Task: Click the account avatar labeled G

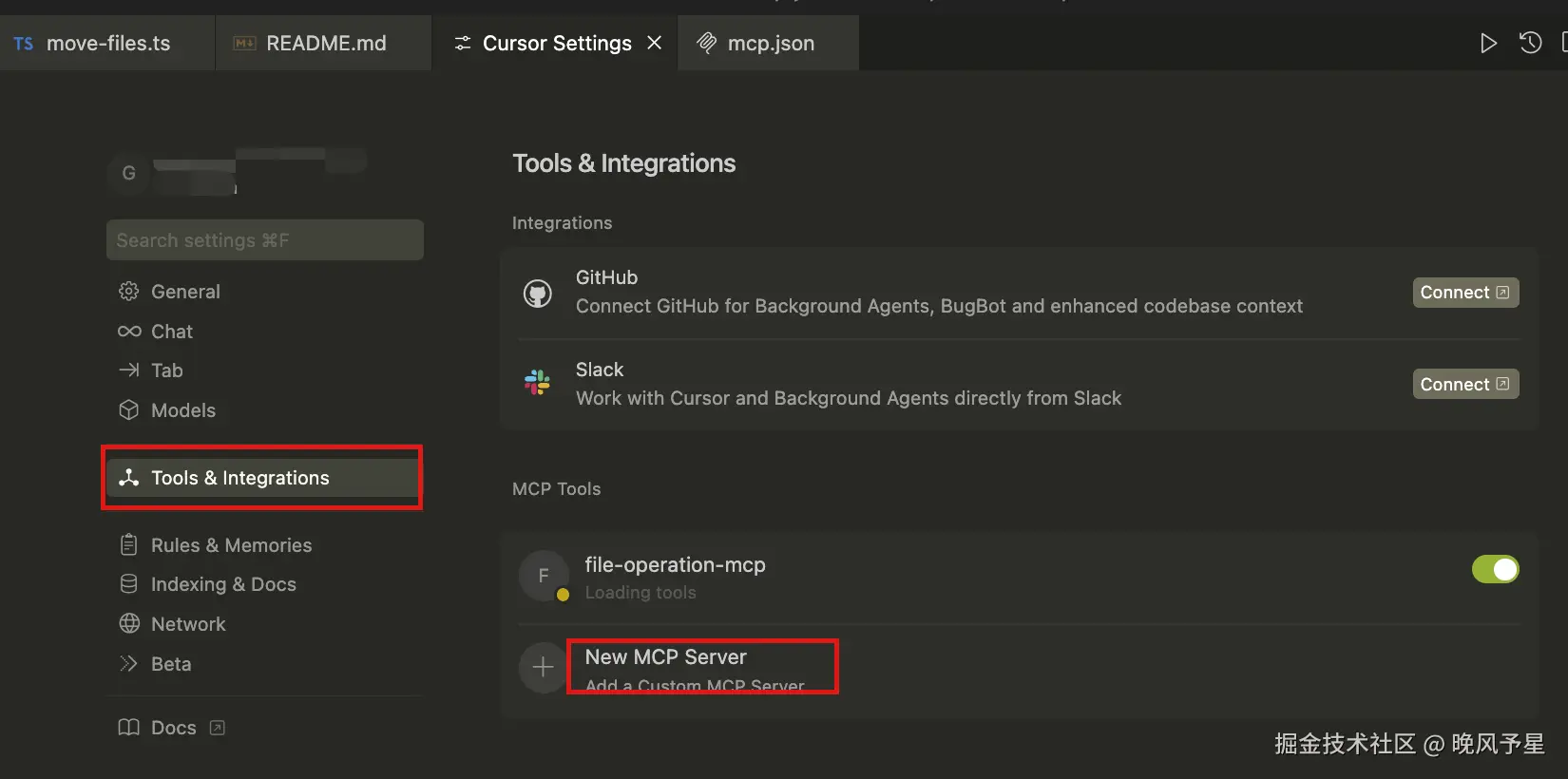Action: 129,174
